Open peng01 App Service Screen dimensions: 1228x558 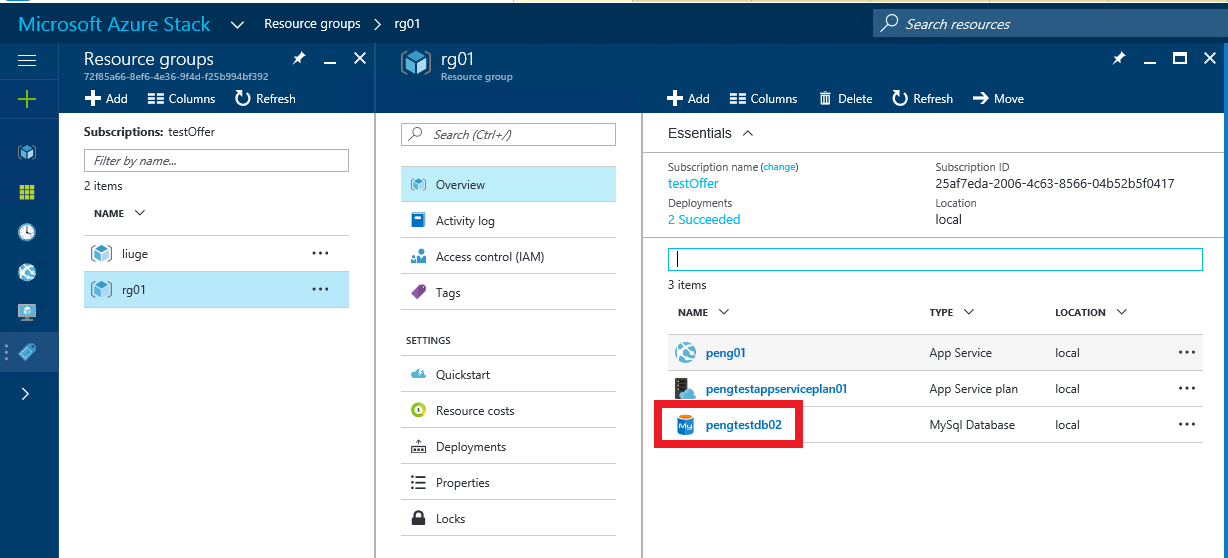click(x=725, y=353)
